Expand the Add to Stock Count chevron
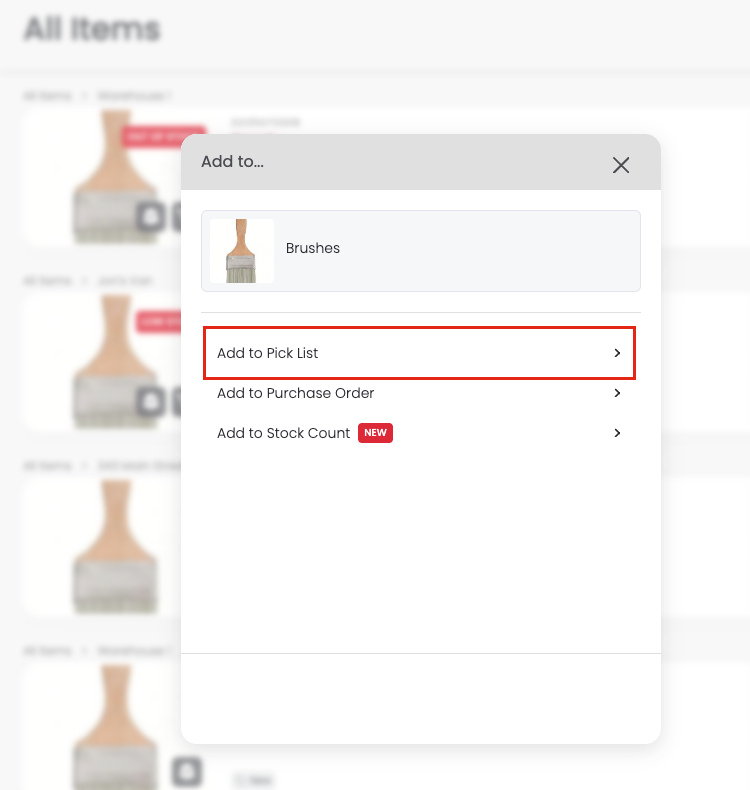Image resolution: width=750 pixels, height=790 pixels. tap(617, 433)
